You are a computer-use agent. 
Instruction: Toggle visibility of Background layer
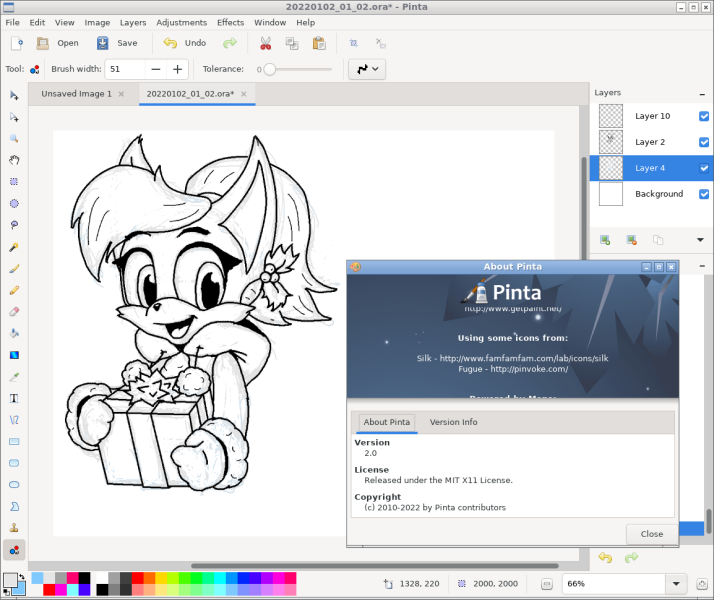click(704, 194)
